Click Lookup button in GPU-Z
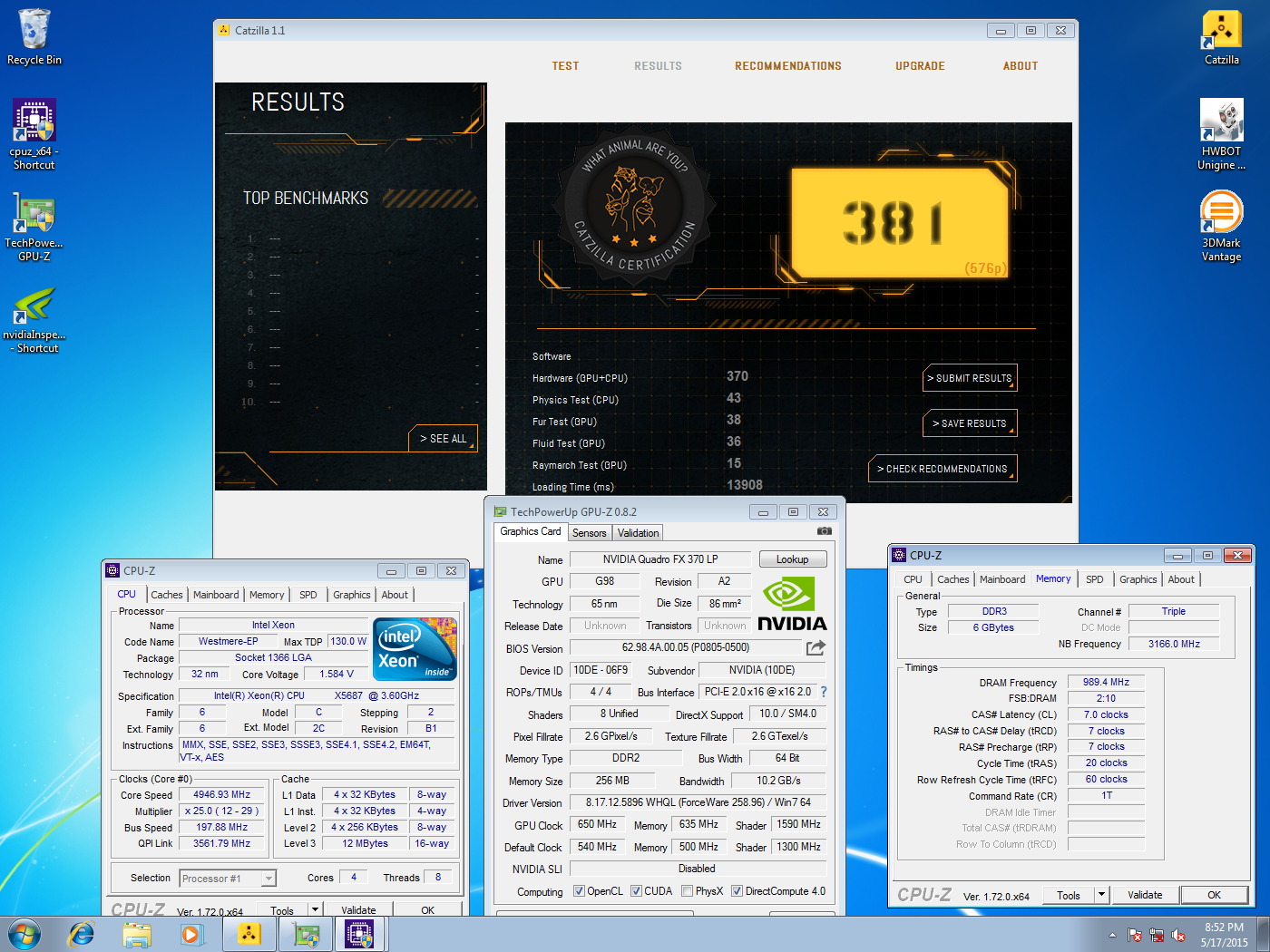 coord(792,559)
